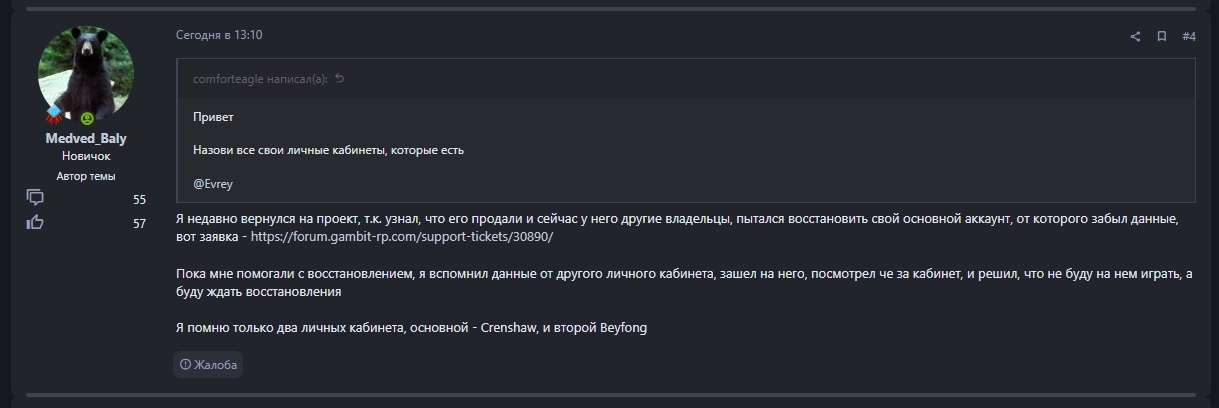This screenshot has width=1219, height=408.
Task: Click the 'Автор темы' label
Action: (x=86, y=176)
